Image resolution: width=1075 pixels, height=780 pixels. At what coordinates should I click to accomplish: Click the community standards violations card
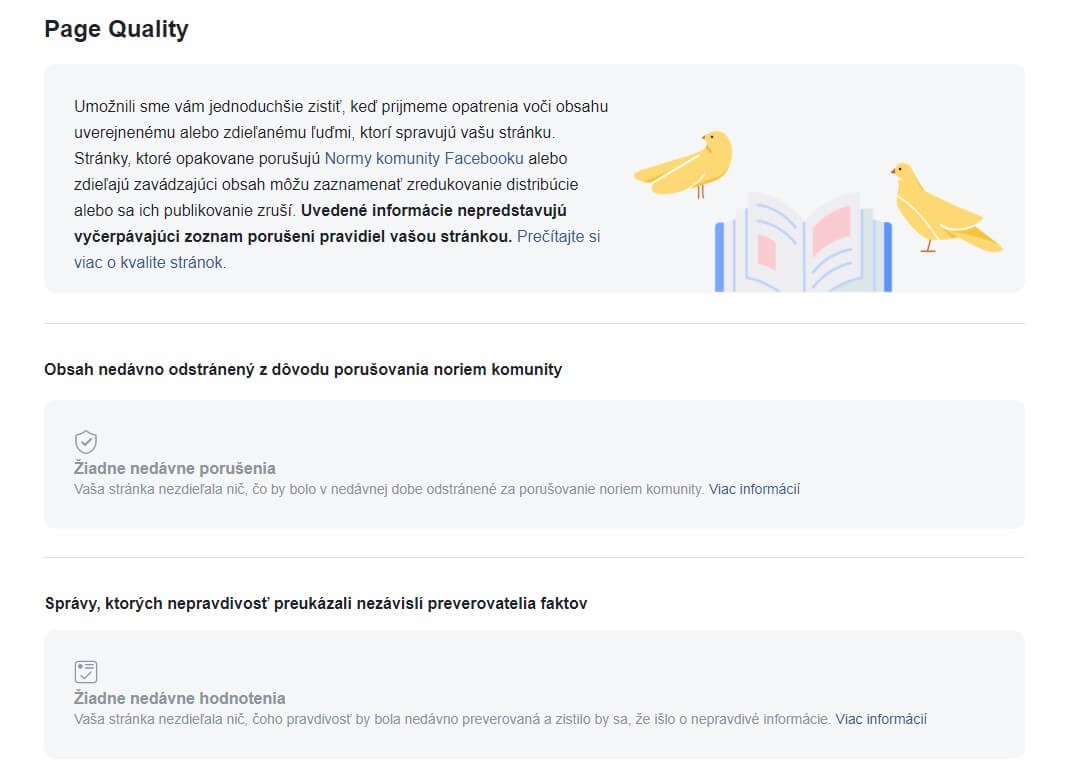pyautogui.click(x=534, y=464)
